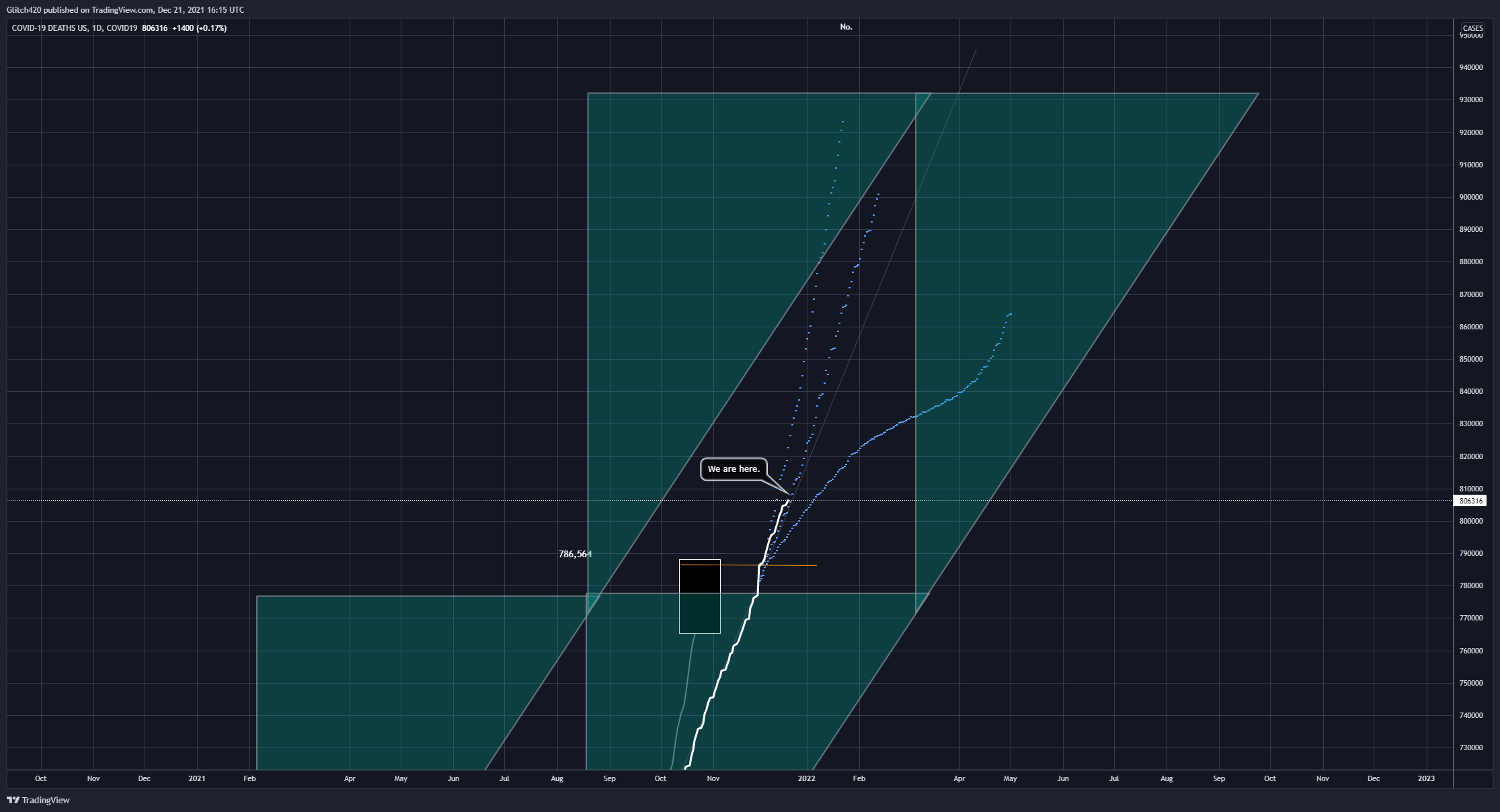Click the 'CASES' scale label
The image size is (1500, 812).
(1472, 28)
